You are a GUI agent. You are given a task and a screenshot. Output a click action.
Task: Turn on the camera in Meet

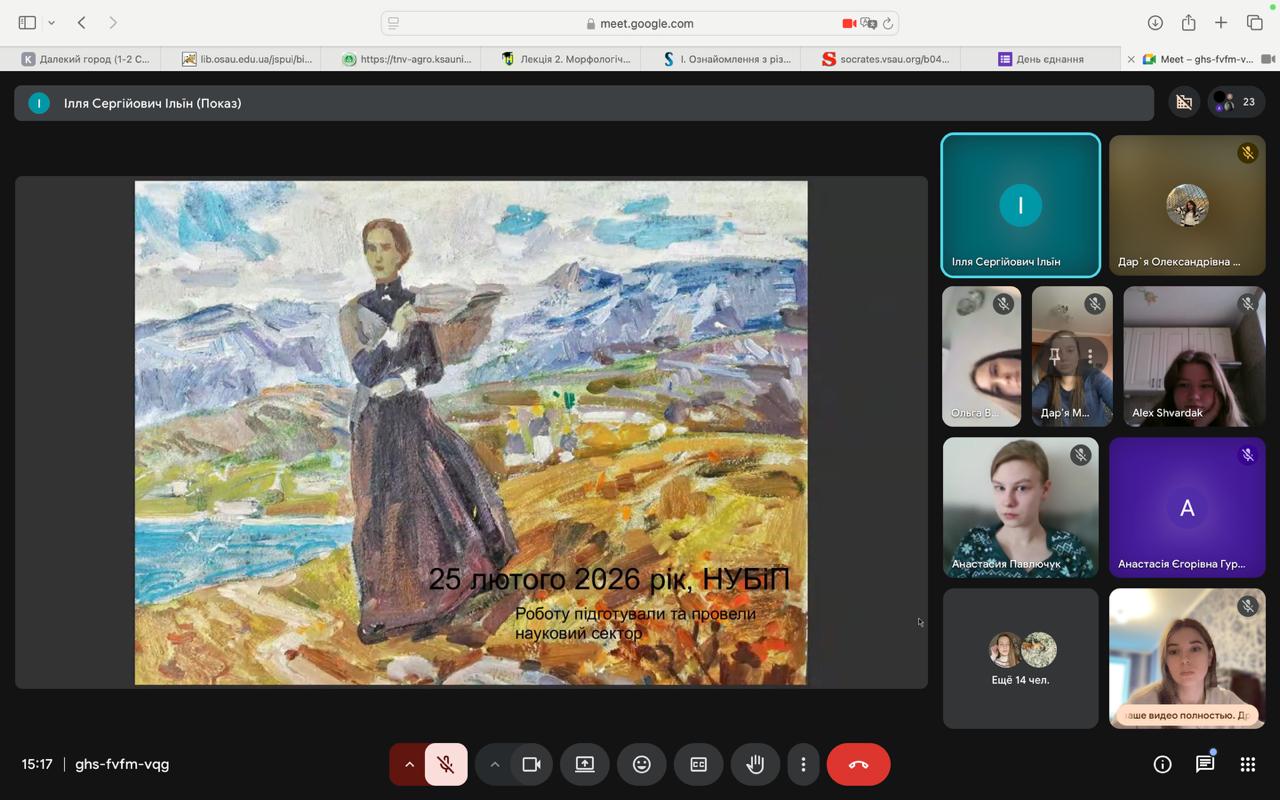click(531, 765)
